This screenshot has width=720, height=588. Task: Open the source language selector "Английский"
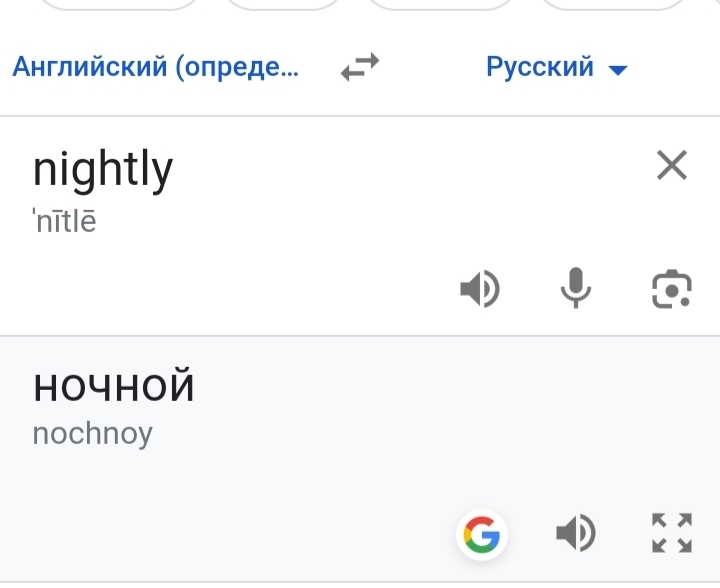(x=155, y=68)
